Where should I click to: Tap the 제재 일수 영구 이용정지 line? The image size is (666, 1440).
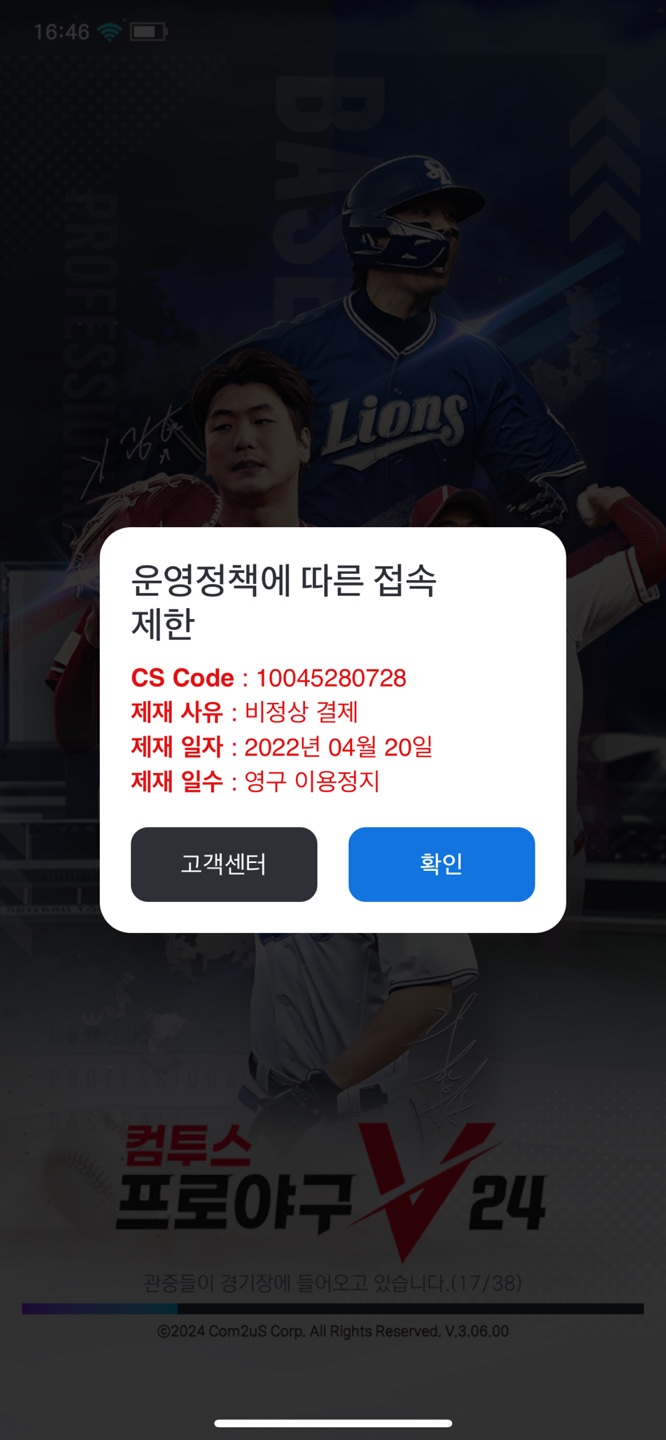pos(256,781)
